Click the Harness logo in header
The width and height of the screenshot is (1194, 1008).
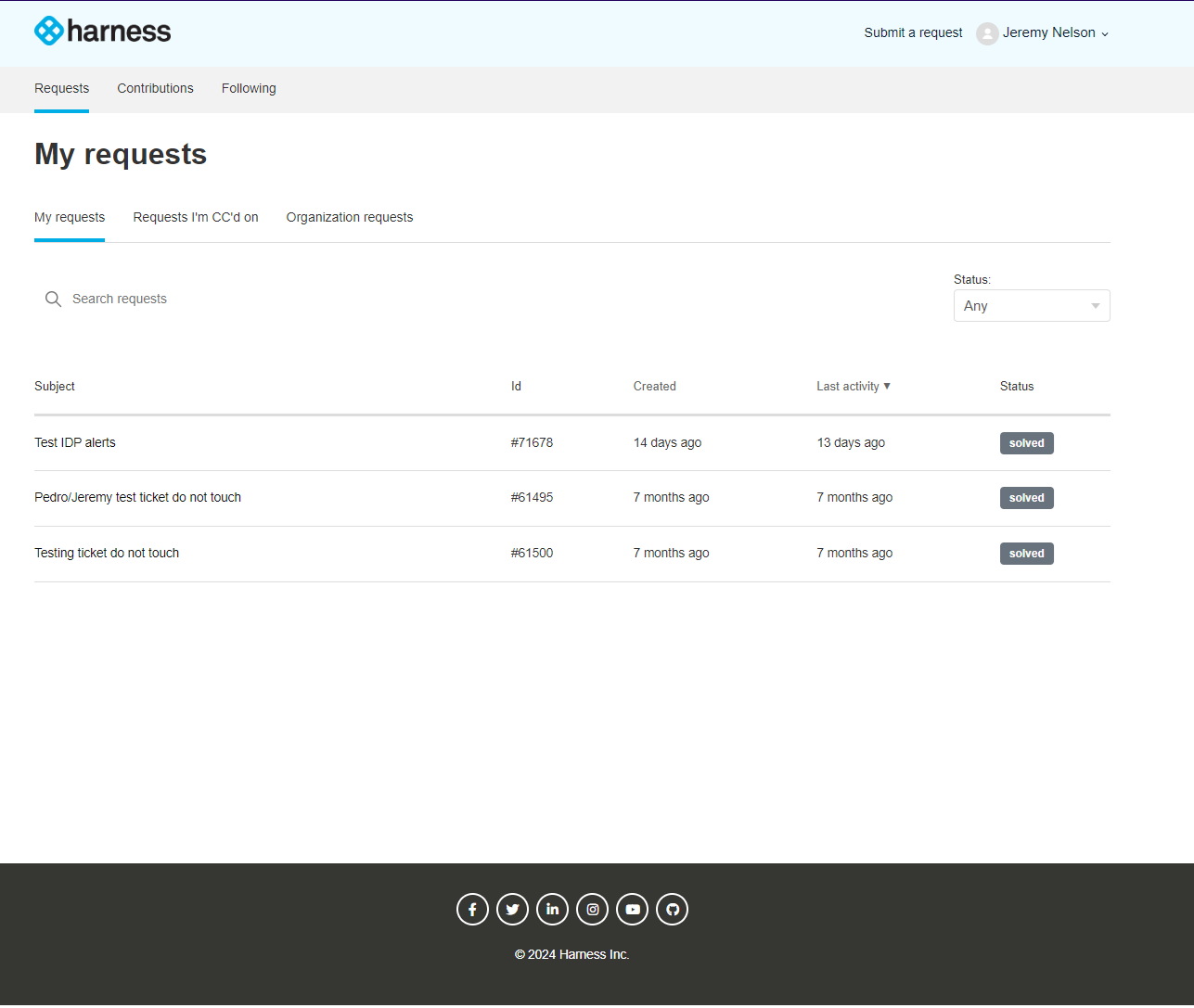(x=103, y=32)
